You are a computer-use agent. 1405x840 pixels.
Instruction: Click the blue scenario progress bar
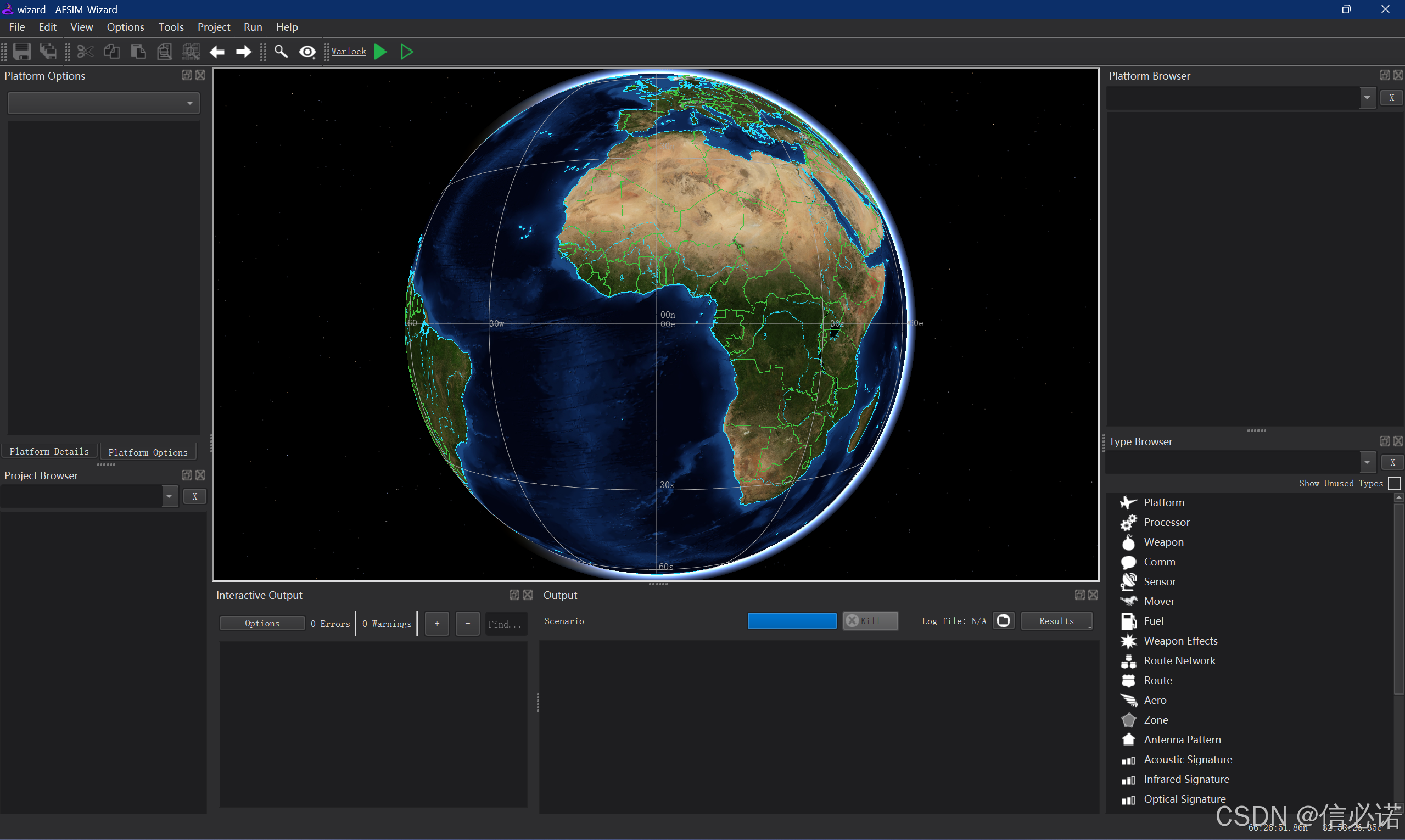pos(792,621)
